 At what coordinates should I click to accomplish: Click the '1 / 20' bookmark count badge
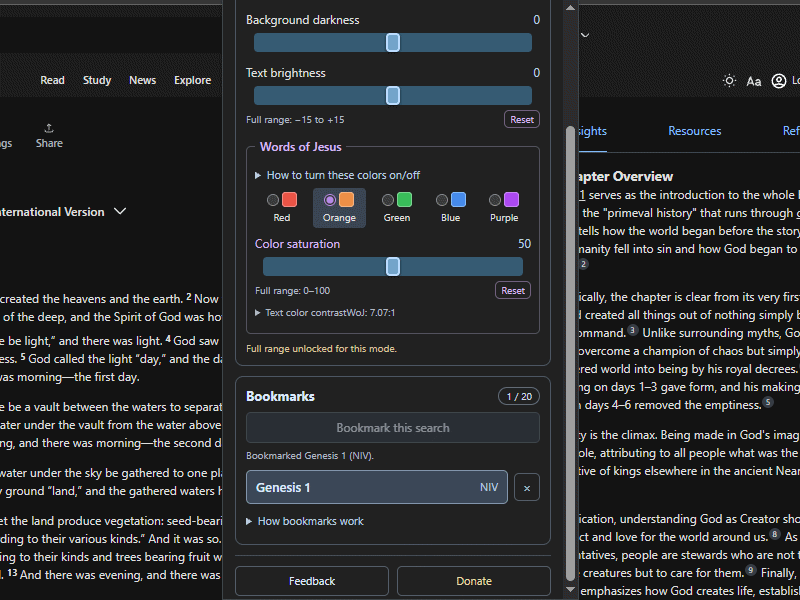tap(519, 397)
